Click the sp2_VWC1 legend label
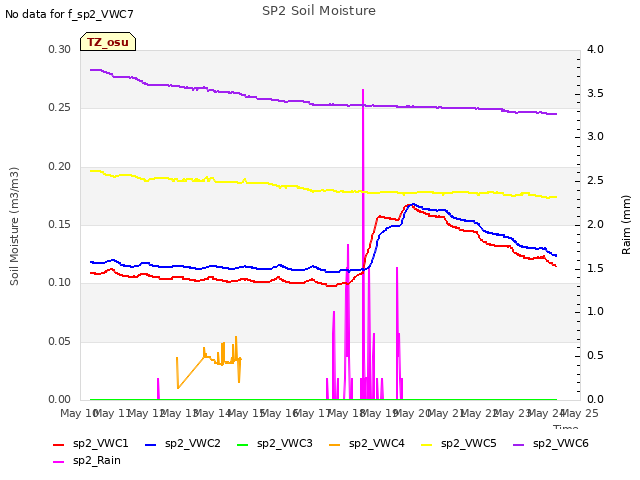The height and width of the screenshot is (480, 640). tap(100, 443)
